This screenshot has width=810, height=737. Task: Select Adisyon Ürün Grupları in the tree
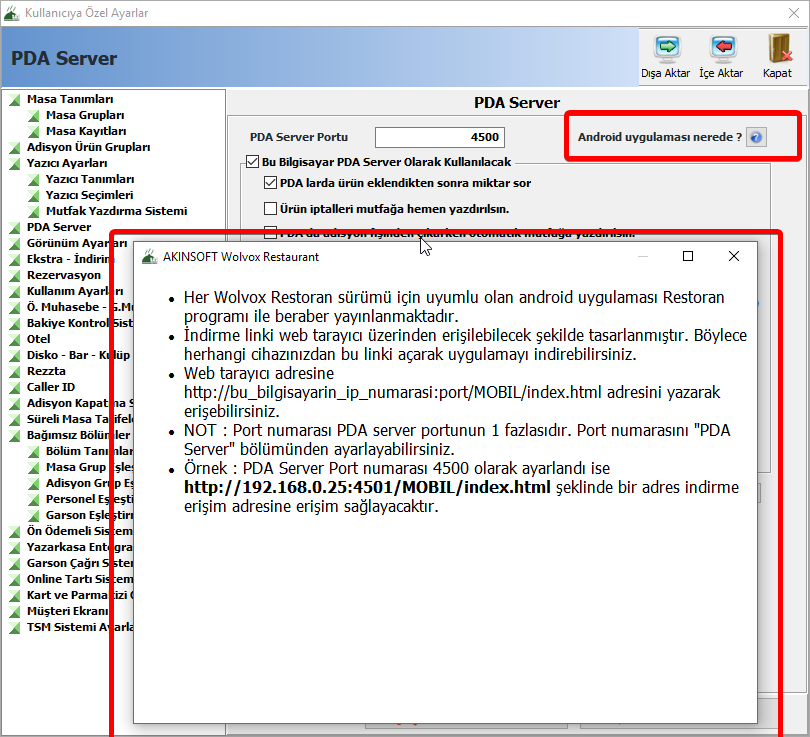[x=88, y=147]
